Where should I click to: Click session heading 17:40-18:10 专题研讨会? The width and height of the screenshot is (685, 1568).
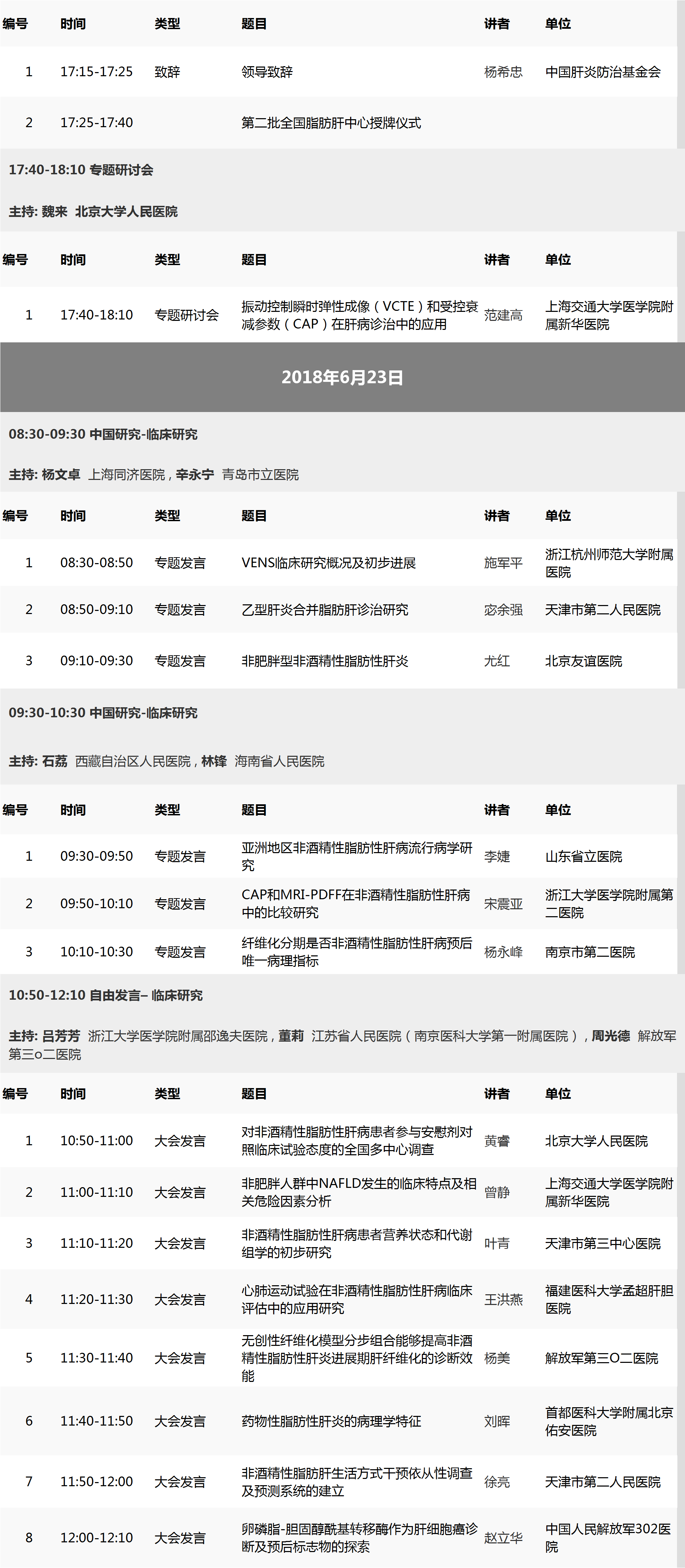coord(81,170)
